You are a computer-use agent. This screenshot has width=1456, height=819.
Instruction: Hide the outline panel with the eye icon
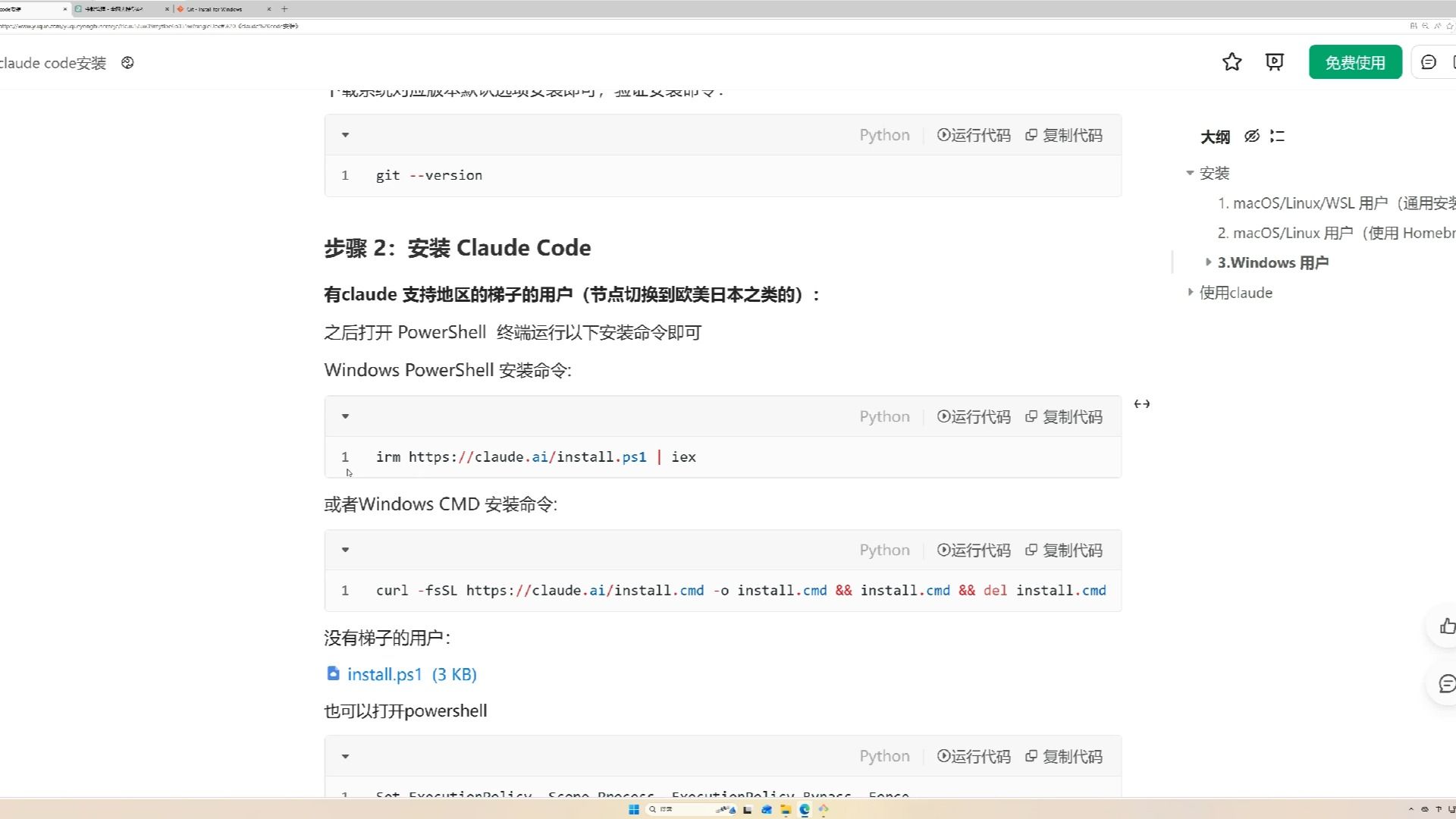(x=1251, y=136)
